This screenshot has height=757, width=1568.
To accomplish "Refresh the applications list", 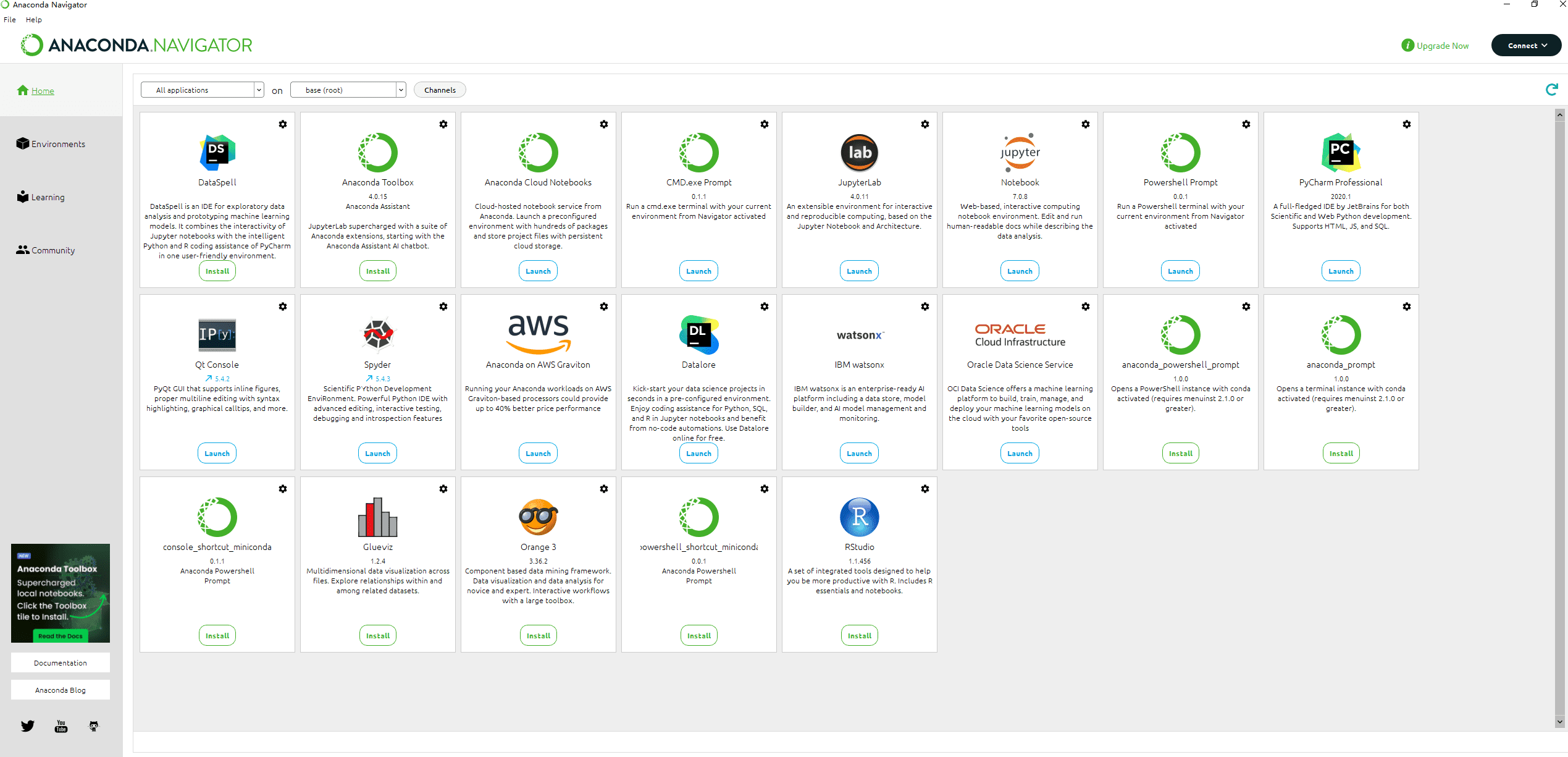I will tap(1552, 90).
